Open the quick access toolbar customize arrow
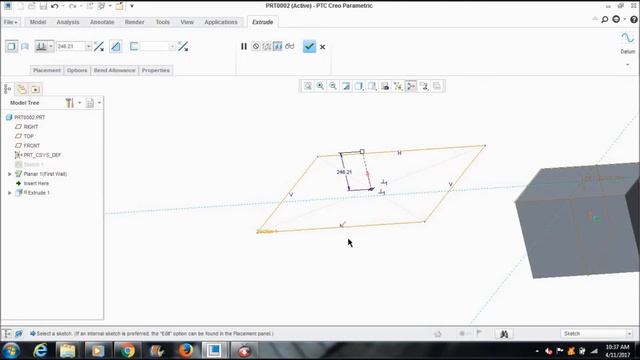The image size is (640, 360). pyautogui.click(x=132, y=6)
